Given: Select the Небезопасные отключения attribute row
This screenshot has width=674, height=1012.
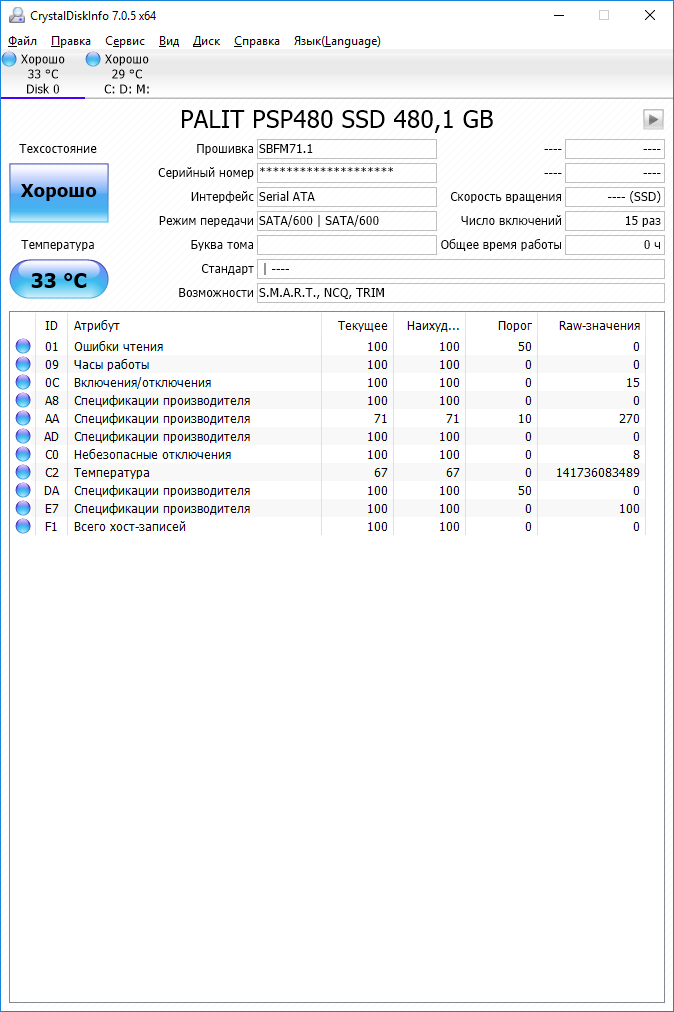Looking at the screenshot, I should pyautogui.click(x=328, y=454).
